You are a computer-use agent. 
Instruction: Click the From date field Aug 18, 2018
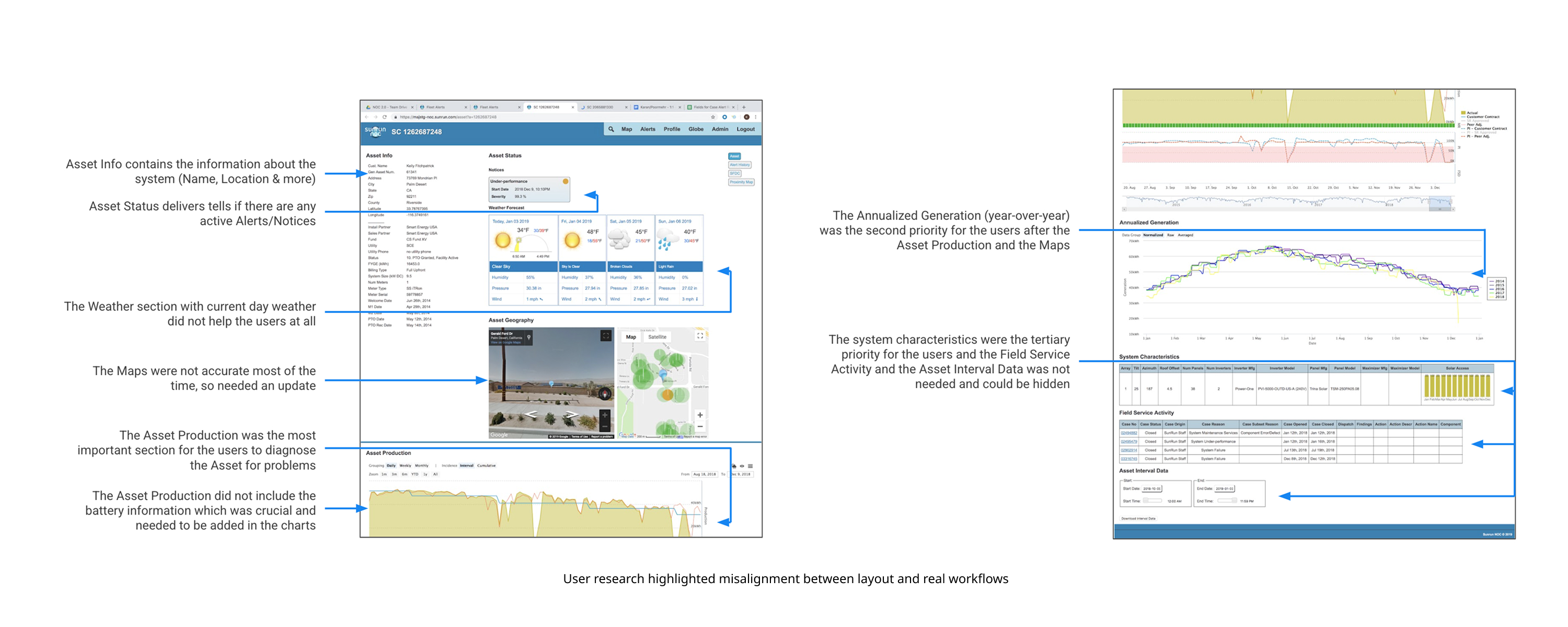pos(704,474)
